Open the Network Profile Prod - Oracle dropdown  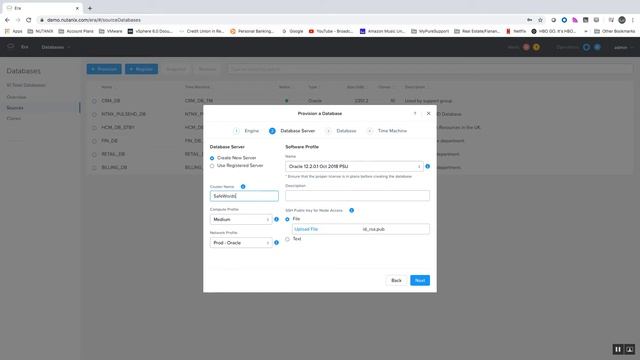(x=241, y=243)
